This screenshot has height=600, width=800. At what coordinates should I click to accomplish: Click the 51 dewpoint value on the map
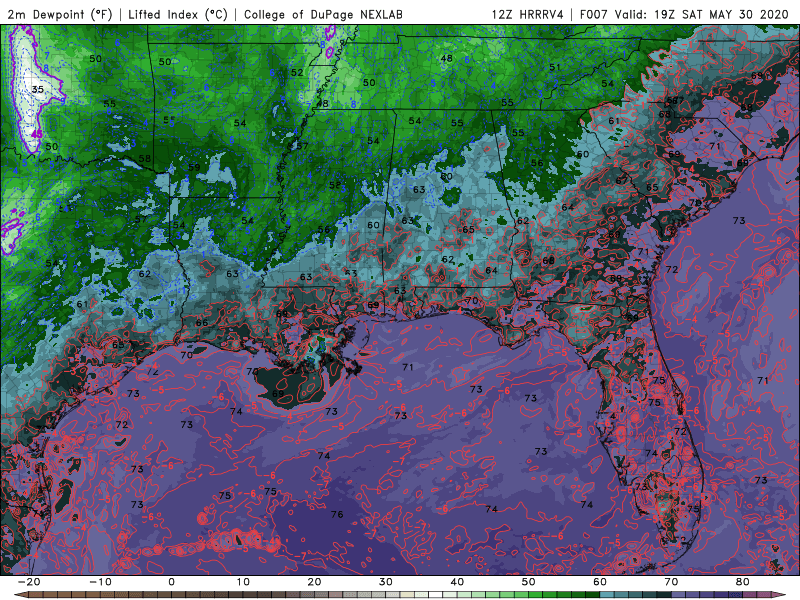click(x=555, y=67)
